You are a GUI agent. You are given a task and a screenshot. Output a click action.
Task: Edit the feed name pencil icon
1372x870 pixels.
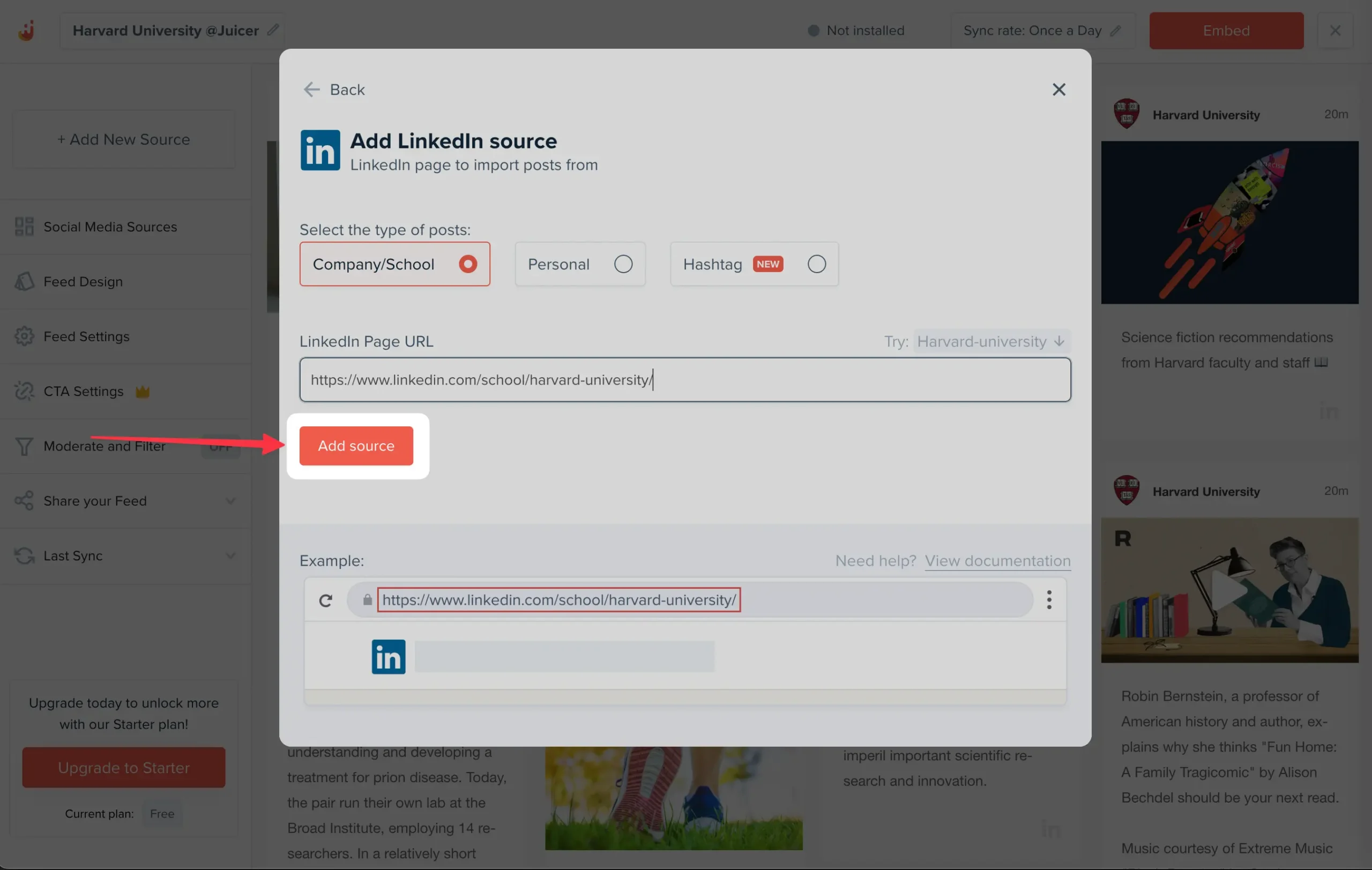pyautogui.click(x=273, y=29)
